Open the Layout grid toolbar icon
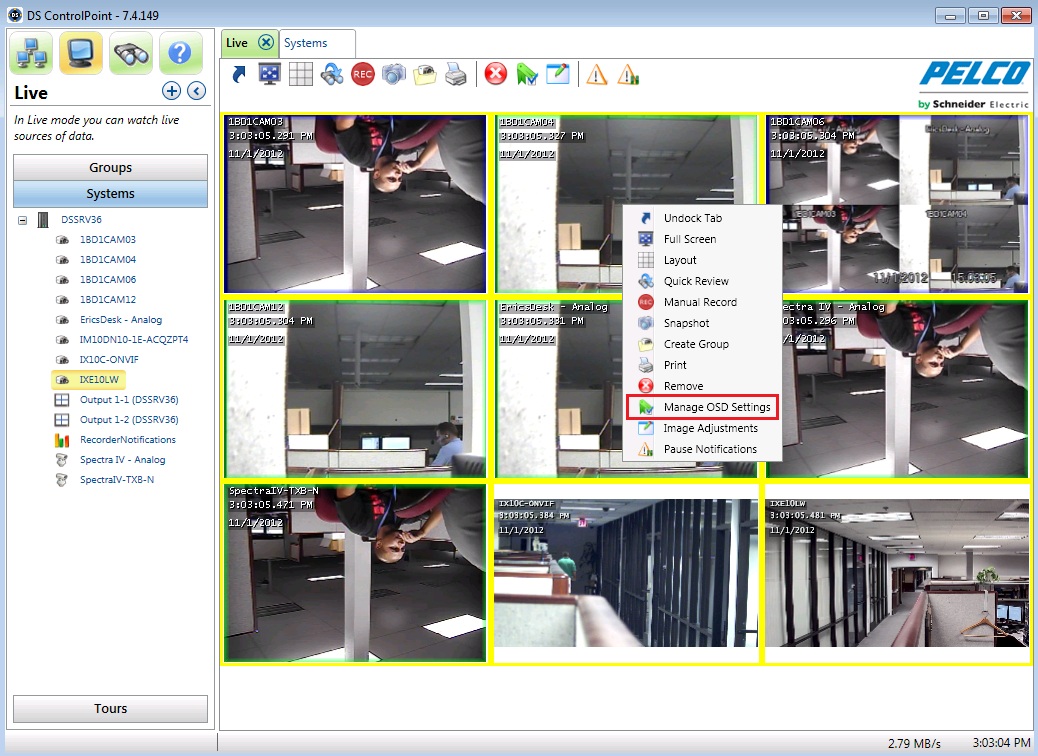The image size is (1038, 756). [x=299, y=73]
